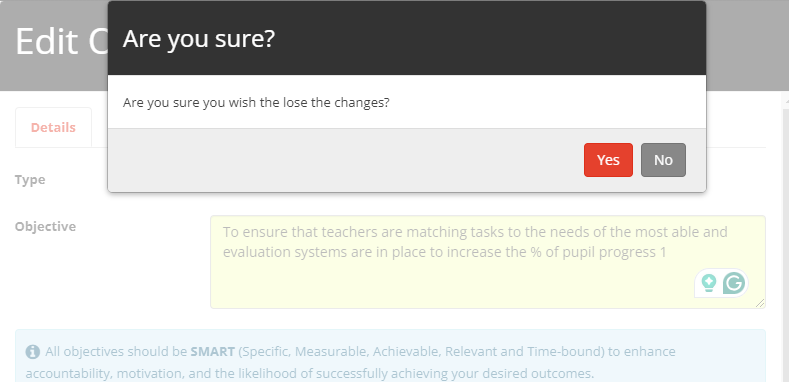Click the Type field label
The image size is (789, 382).
(30, 180)
